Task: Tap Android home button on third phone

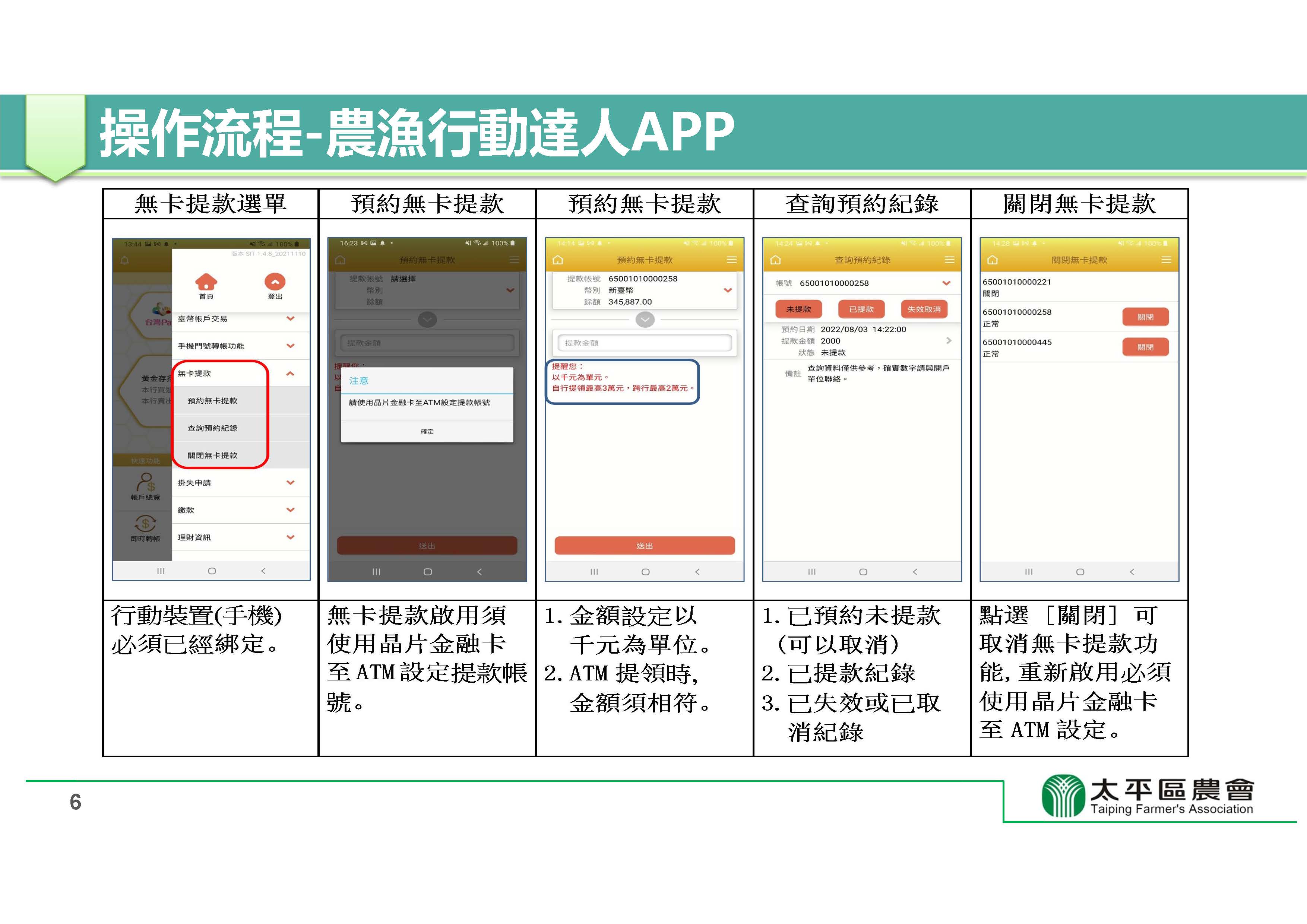Action: click(646, 572)
